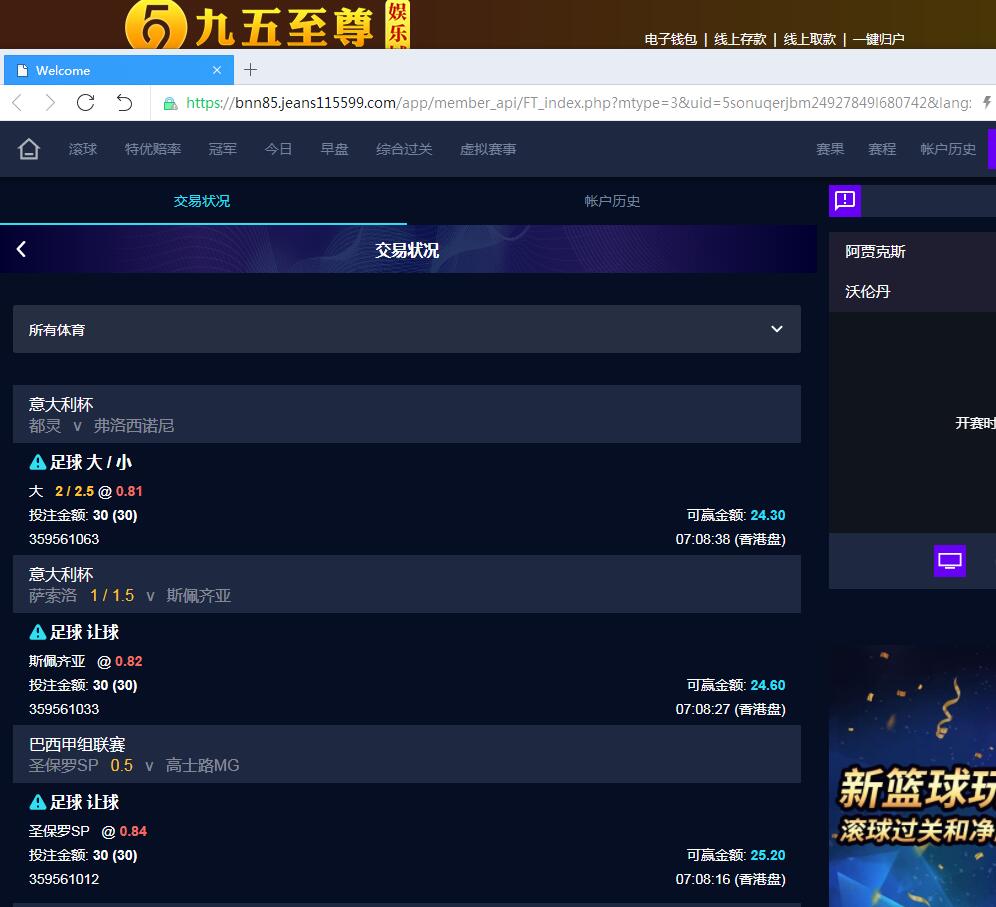
Task: Click bet number 359561012
Action: click(x=64, y=879)
